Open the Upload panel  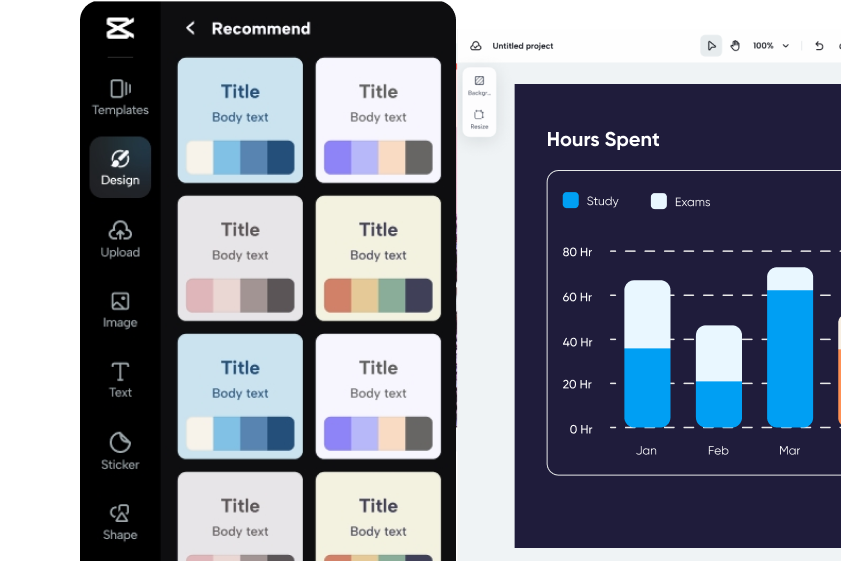[120, 239]
